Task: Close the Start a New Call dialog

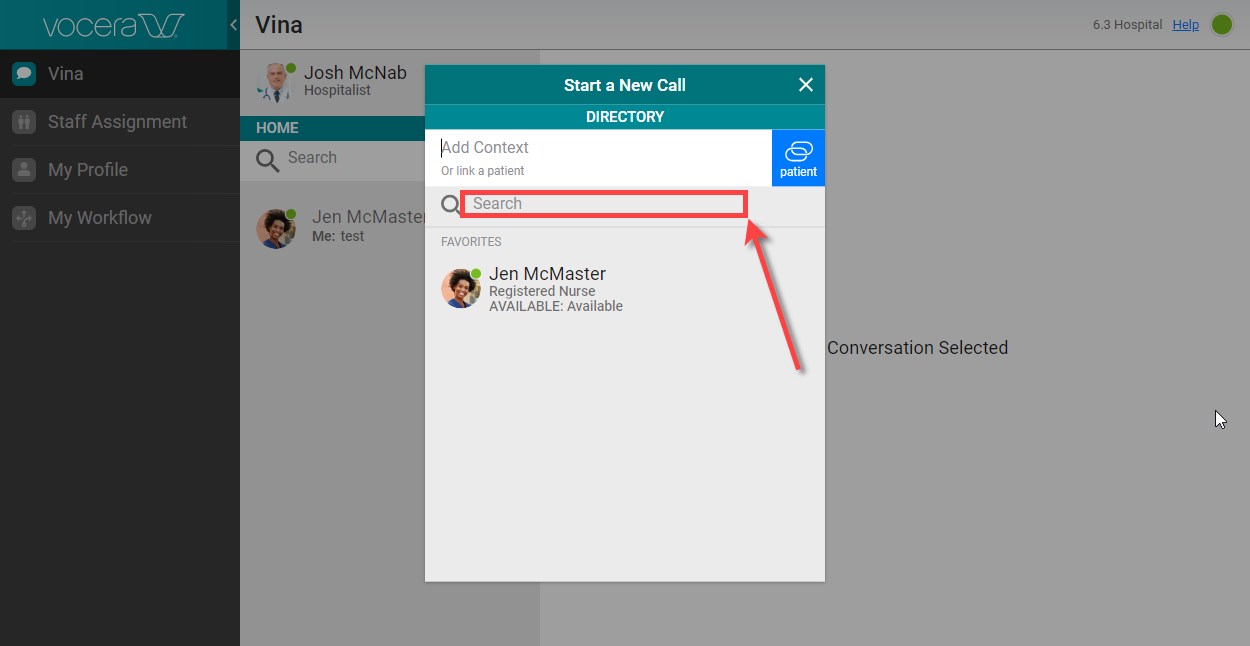Action: [x=806, y=85]
